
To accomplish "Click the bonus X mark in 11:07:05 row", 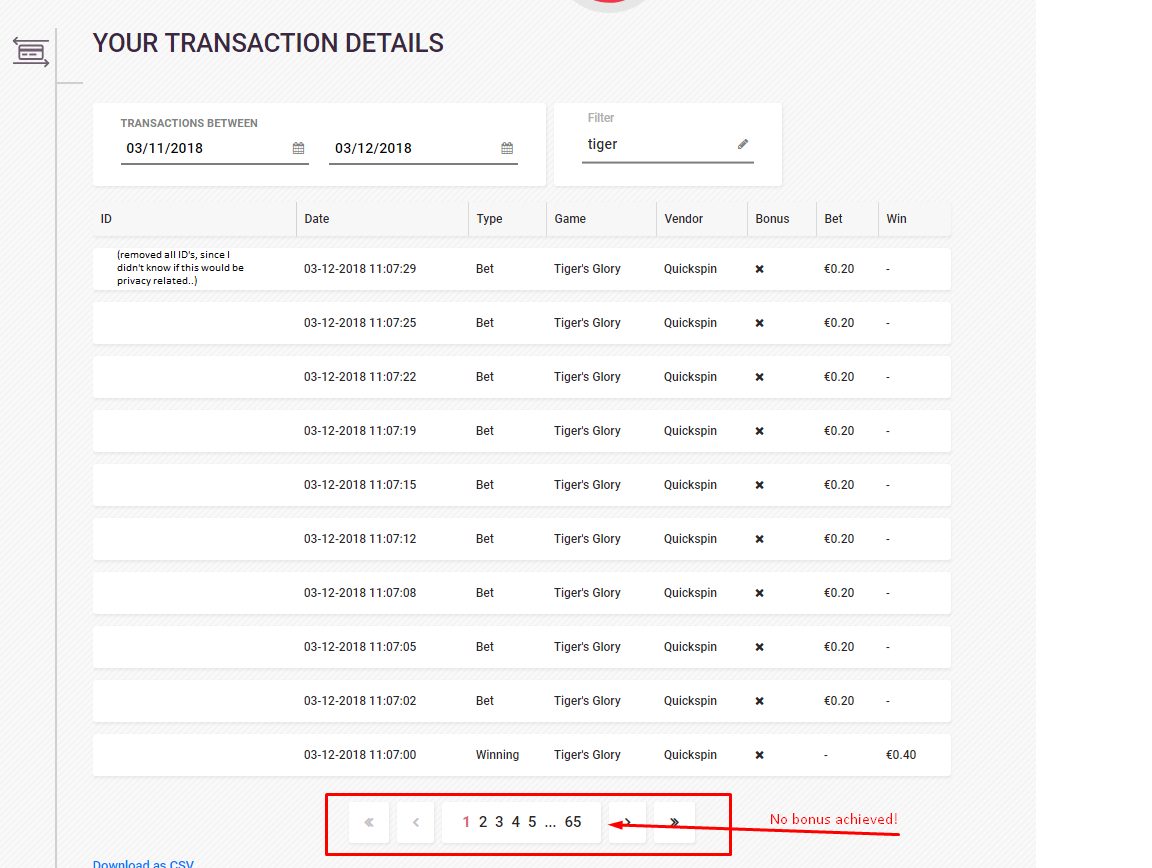I will pos(760,647).
